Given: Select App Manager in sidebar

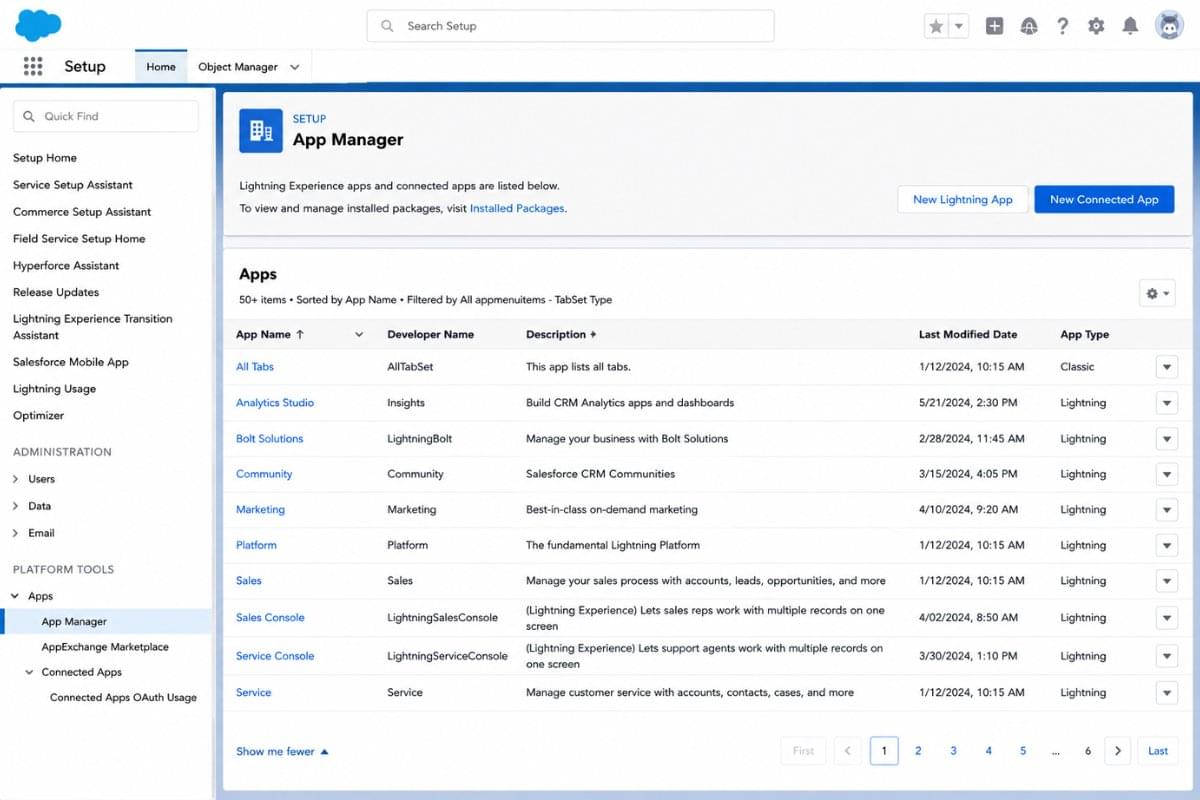Looking at the screenshot, I should pyautogui.click(x=106, y=621).
